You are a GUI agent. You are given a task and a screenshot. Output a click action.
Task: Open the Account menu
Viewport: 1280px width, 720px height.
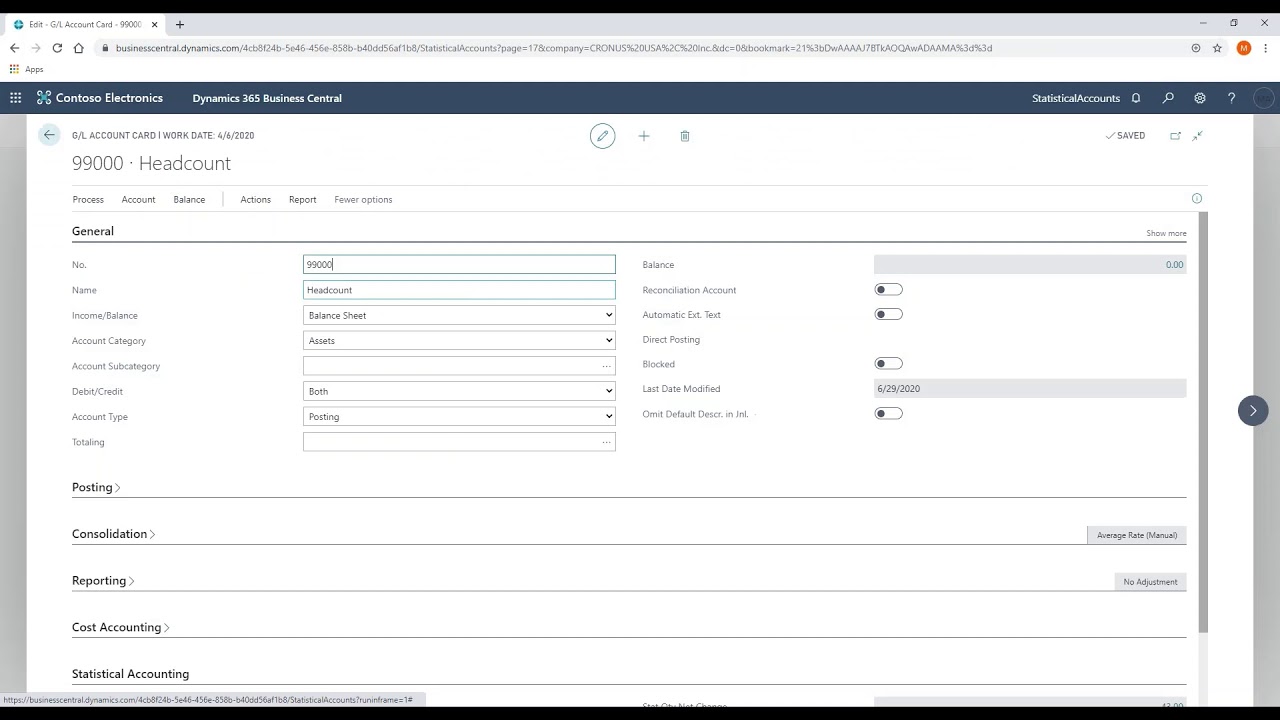point(138,199)
